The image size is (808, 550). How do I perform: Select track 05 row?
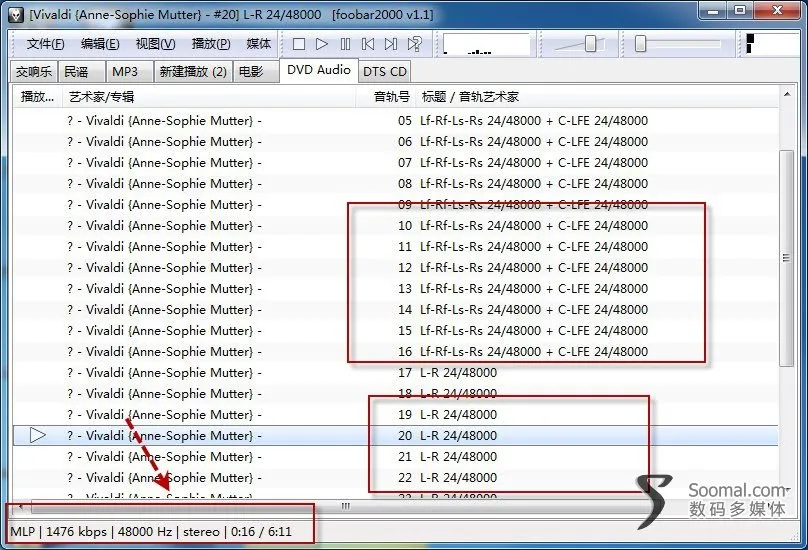click(x=396, y=121)
